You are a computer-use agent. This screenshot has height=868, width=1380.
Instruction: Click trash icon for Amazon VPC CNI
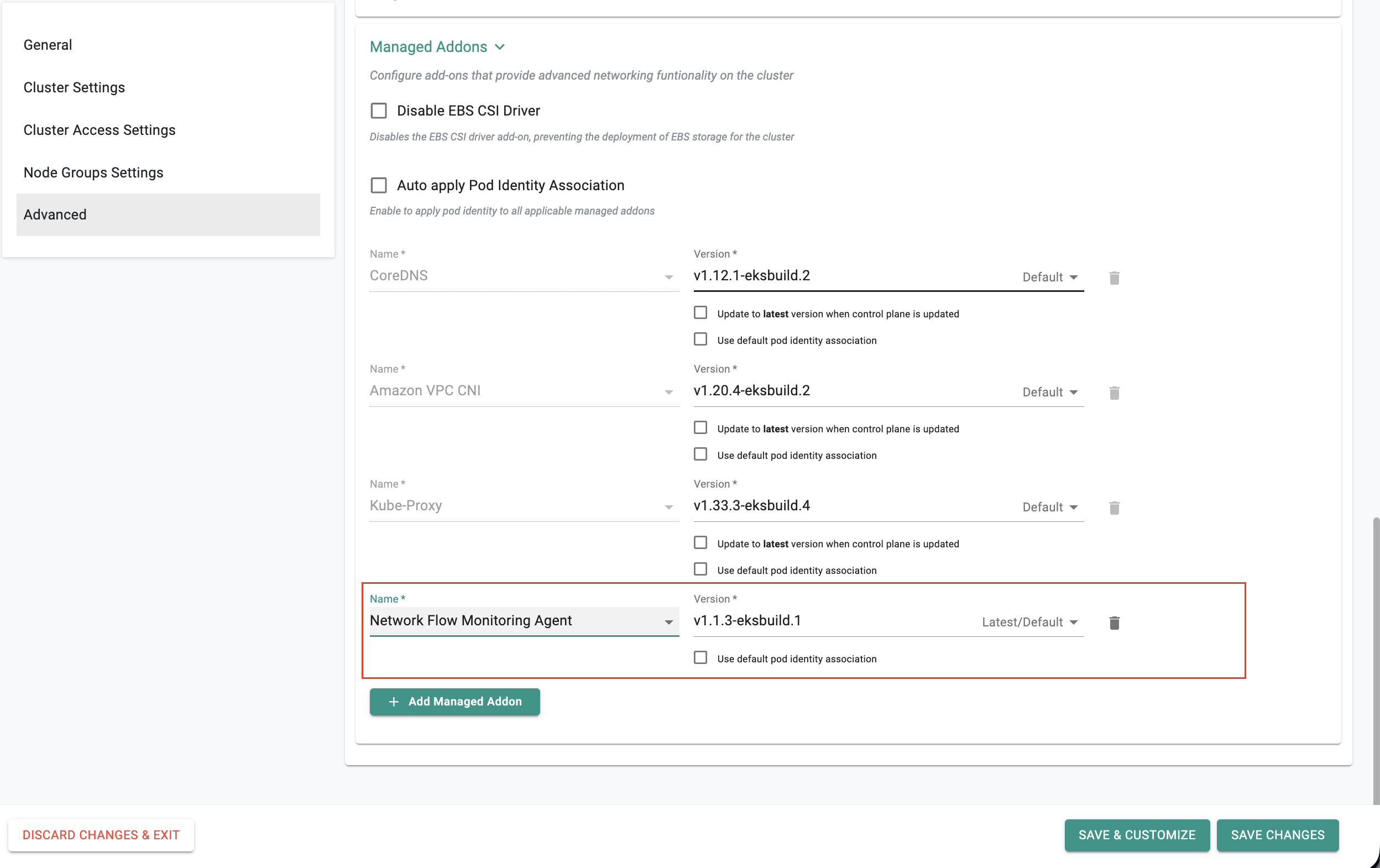1114,393
